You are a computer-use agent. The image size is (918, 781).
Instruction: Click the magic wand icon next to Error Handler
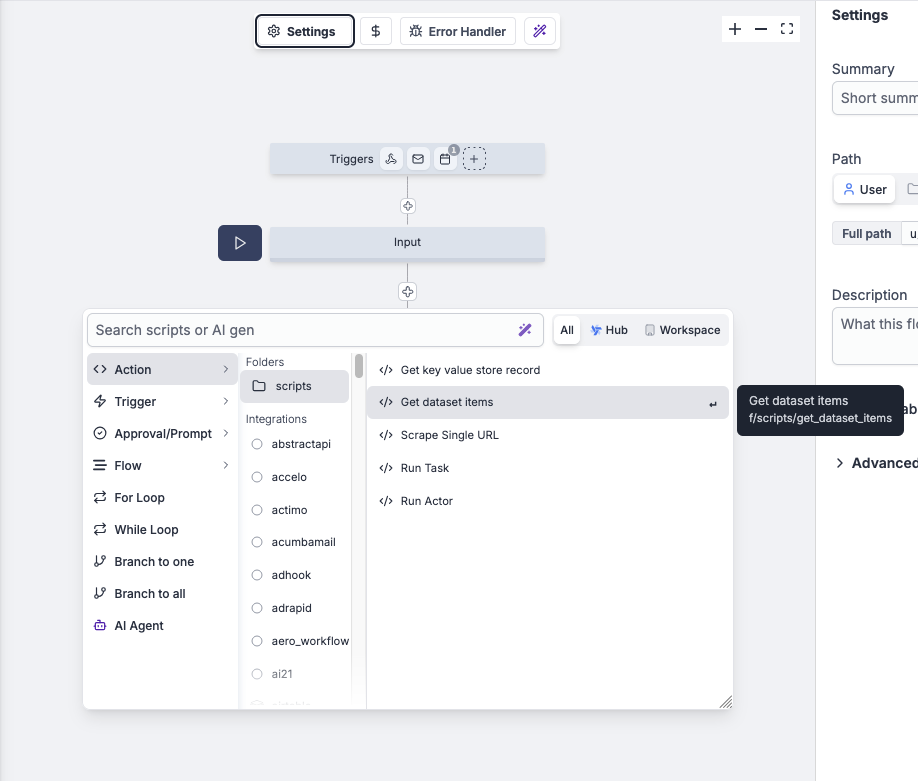pos(540,31)
